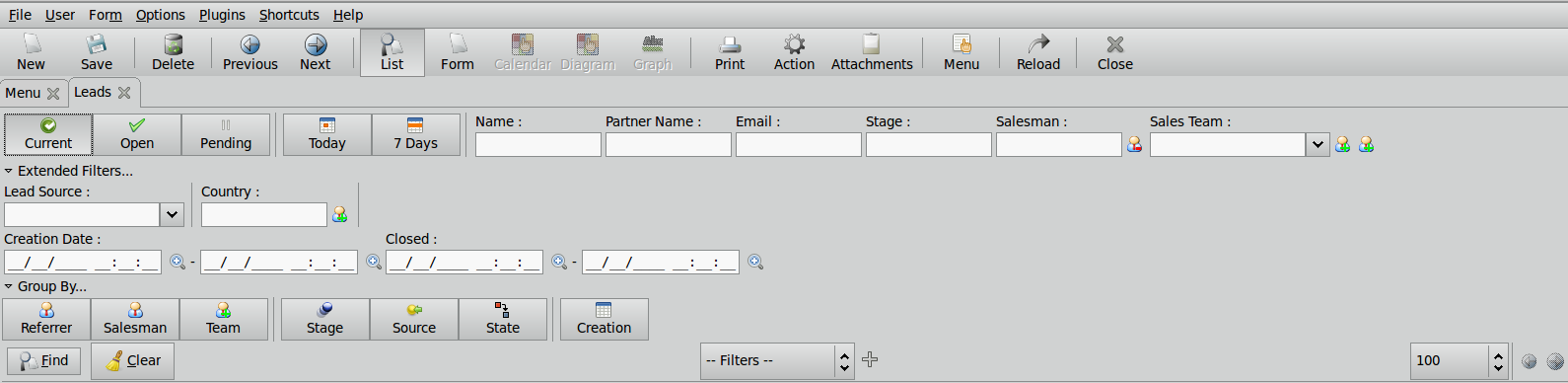
Task: Group leads by Stage button
Action: pos(325,319)
